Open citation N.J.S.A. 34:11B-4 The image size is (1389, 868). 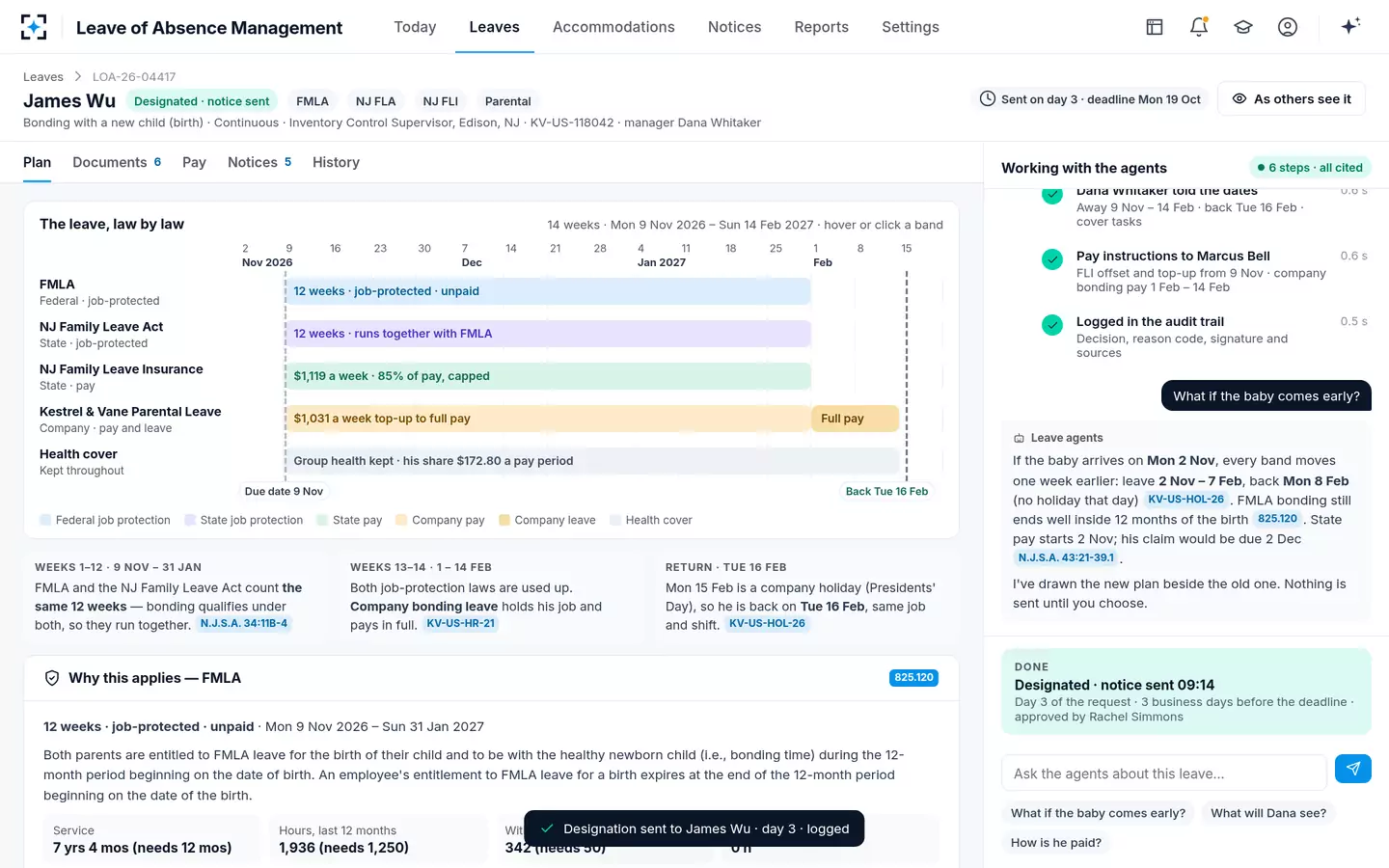[244, 624]
